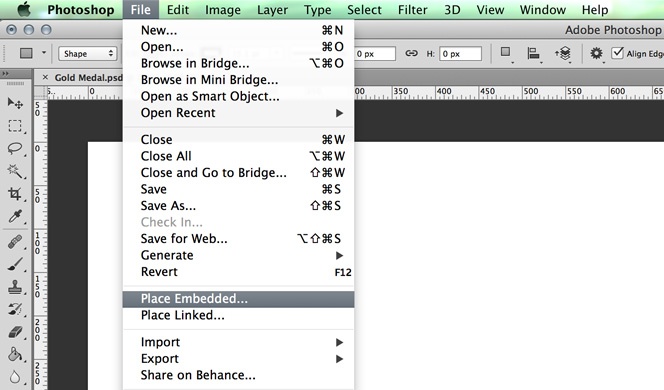Screen dimensions: 664x390
Task: Click Open in the File menu
Action: point(238,47)
